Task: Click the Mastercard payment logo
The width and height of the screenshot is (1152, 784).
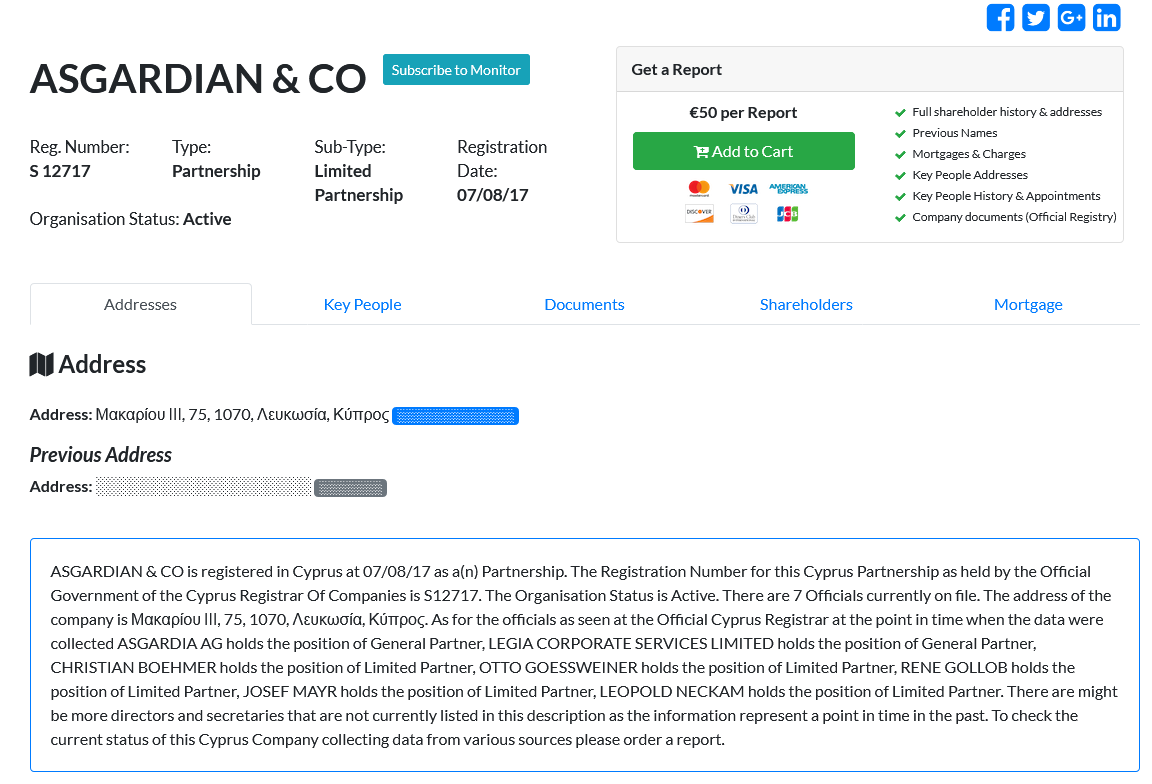Action: click(x=699, y=188)
